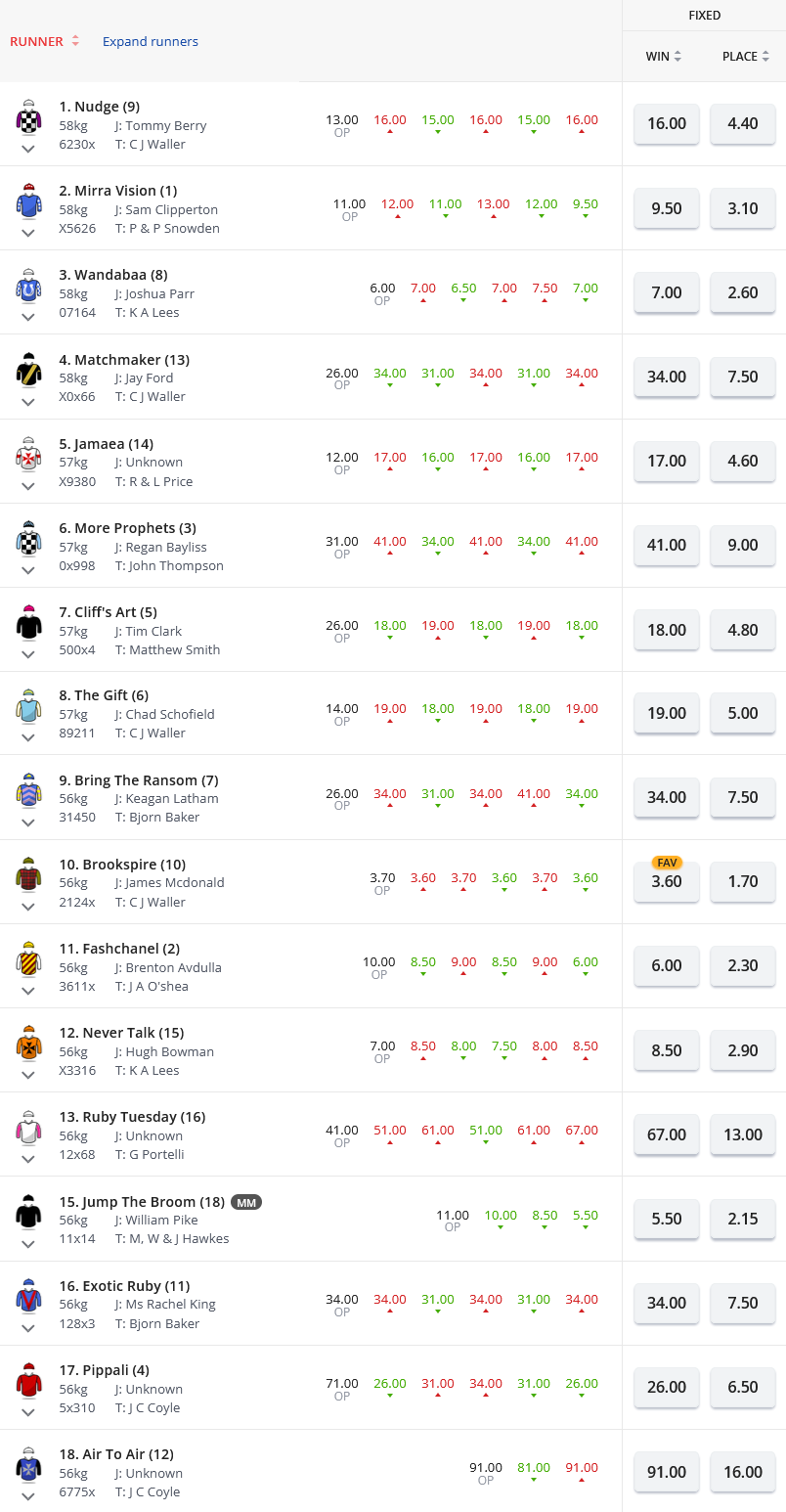Click Nudge's black-and-white checkered jockey silk
Screen dimensions: 786x1512
pyautogui.click(x=27, y=118)
